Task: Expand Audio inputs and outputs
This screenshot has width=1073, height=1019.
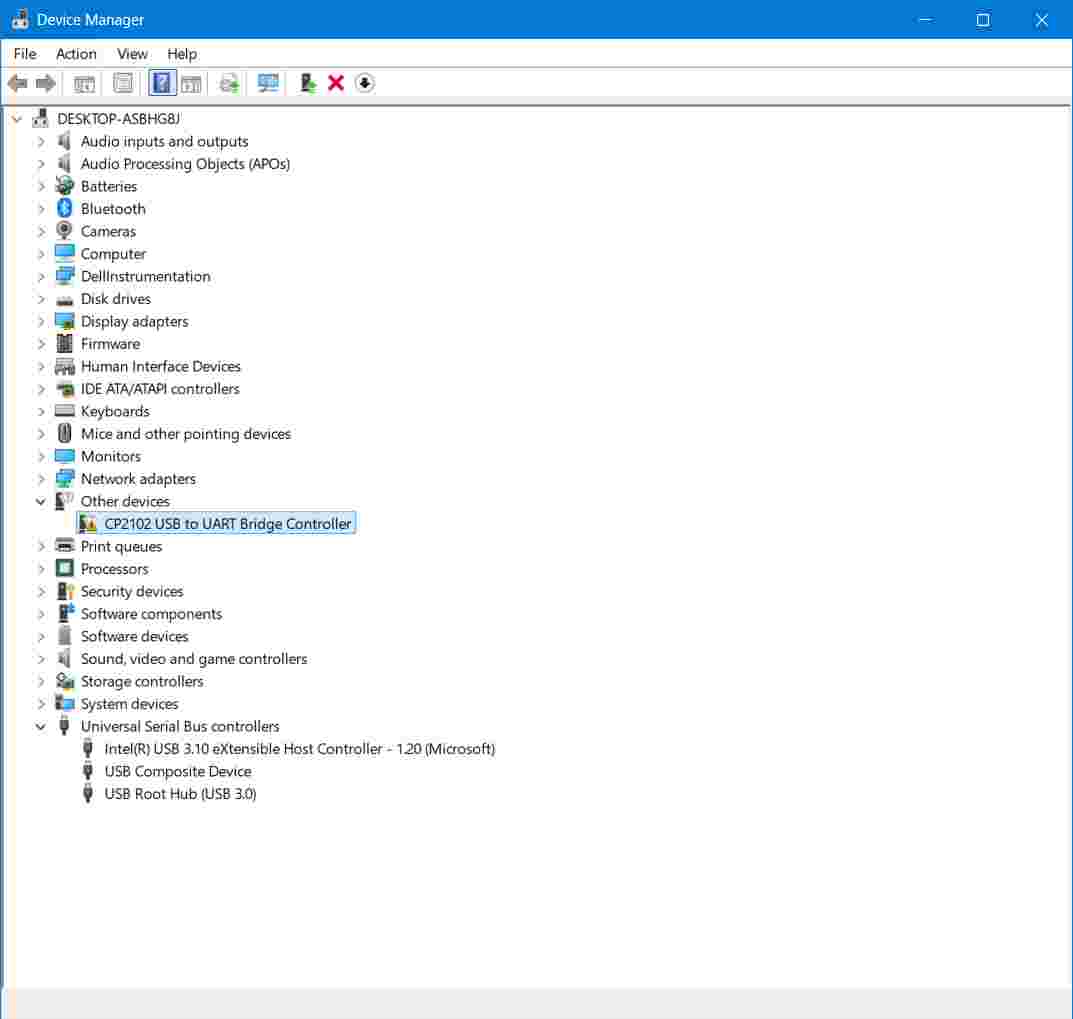Action: tap(40, 142)
